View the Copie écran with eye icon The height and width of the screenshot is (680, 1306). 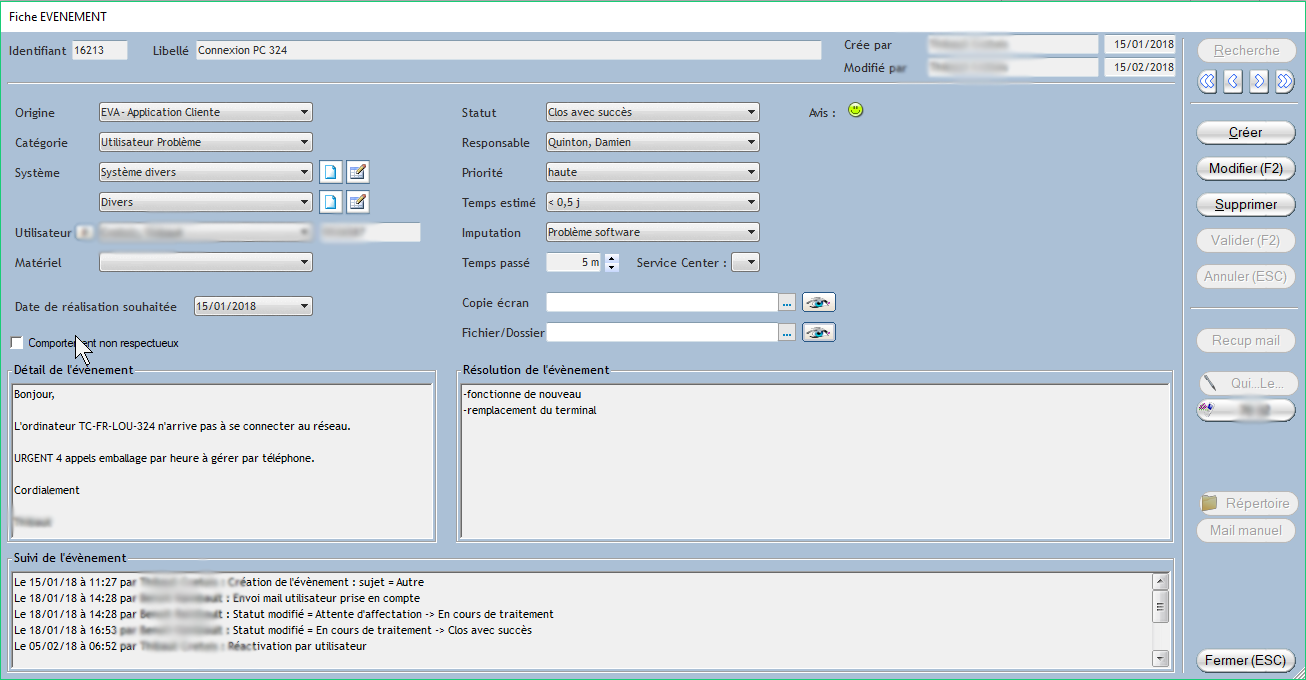[x=819, y=302]
